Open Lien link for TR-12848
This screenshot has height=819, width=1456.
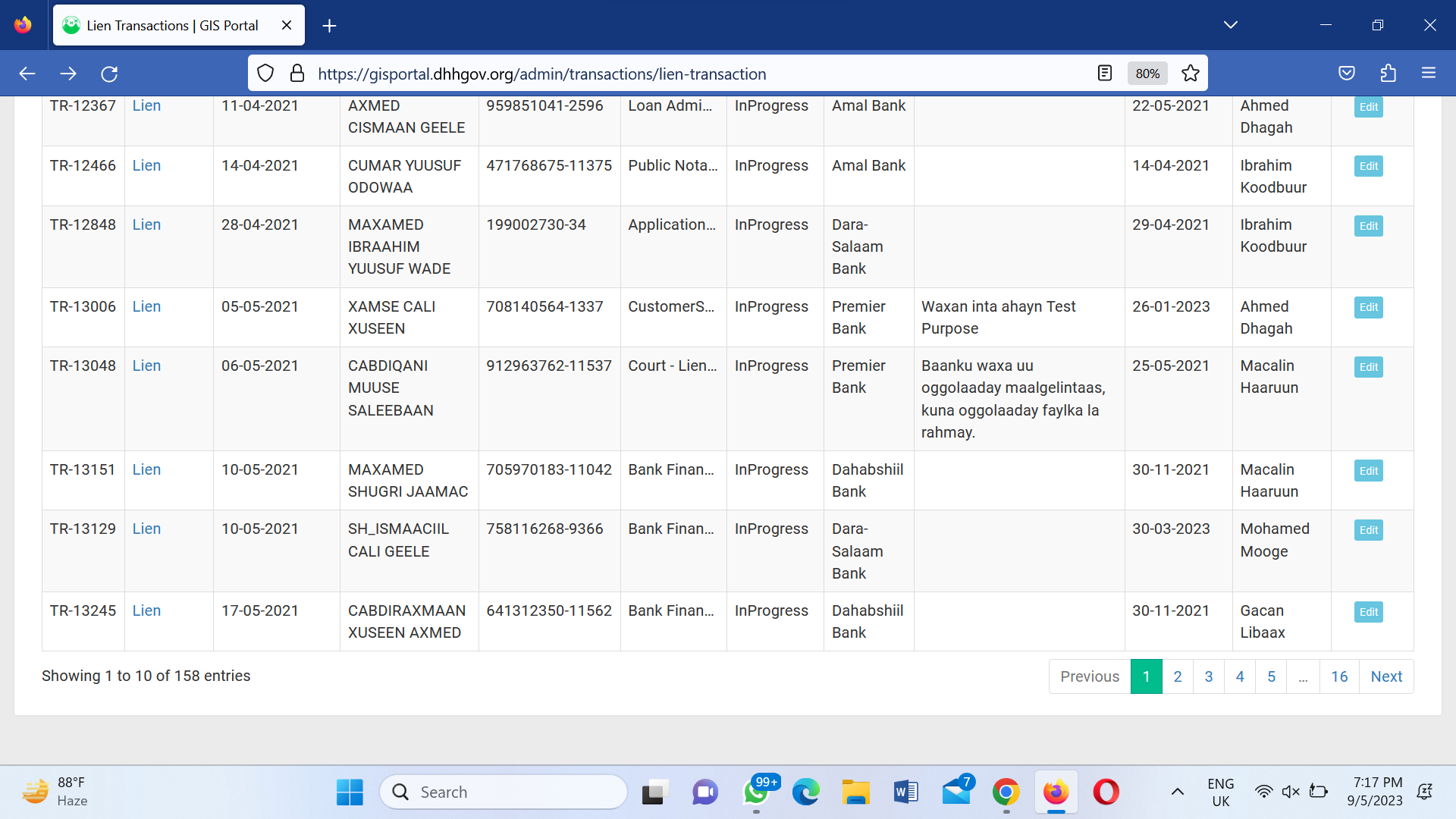(x=146, y=224)
